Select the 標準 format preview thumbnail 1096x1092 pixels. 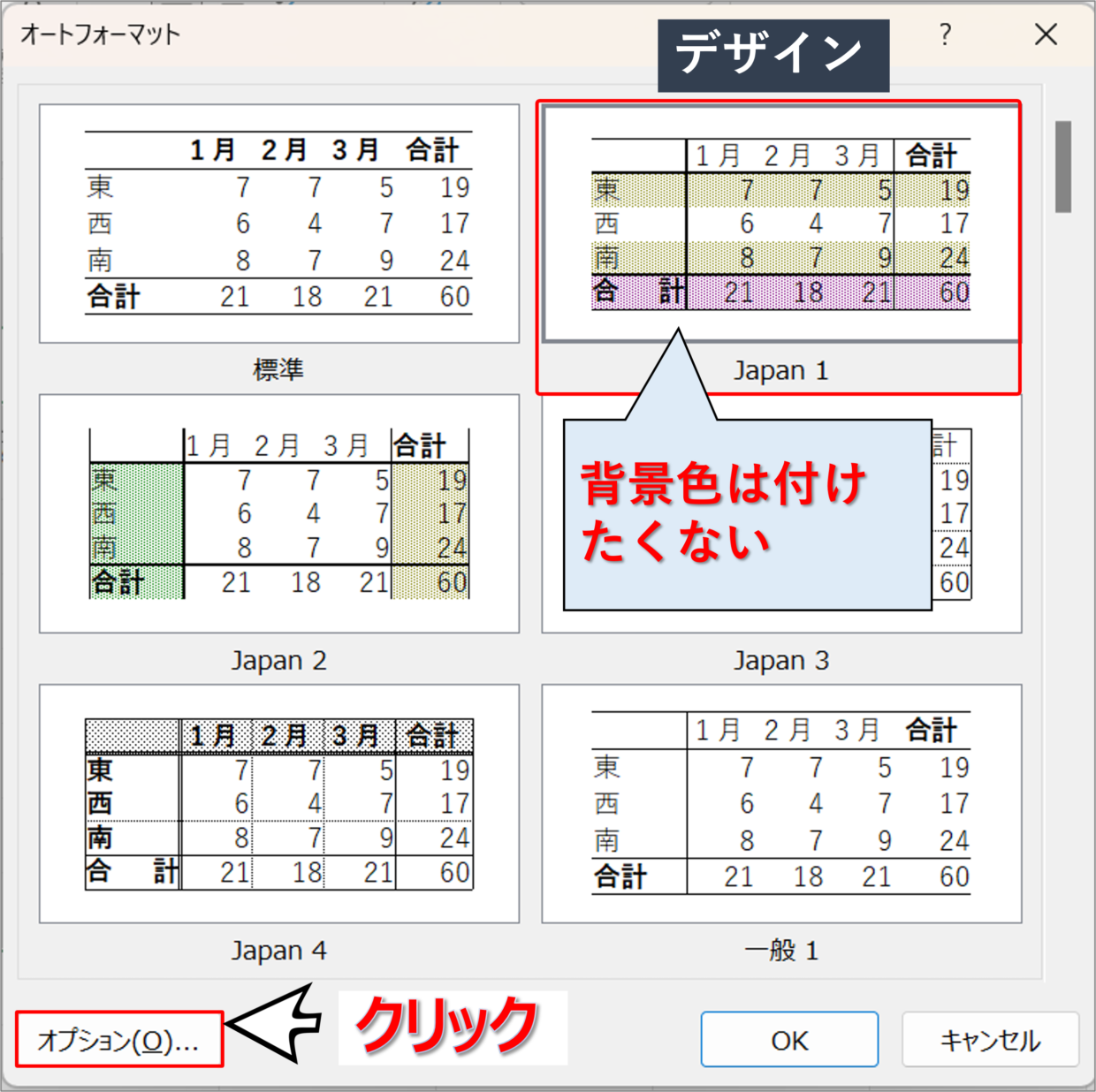tap(278, 224)
